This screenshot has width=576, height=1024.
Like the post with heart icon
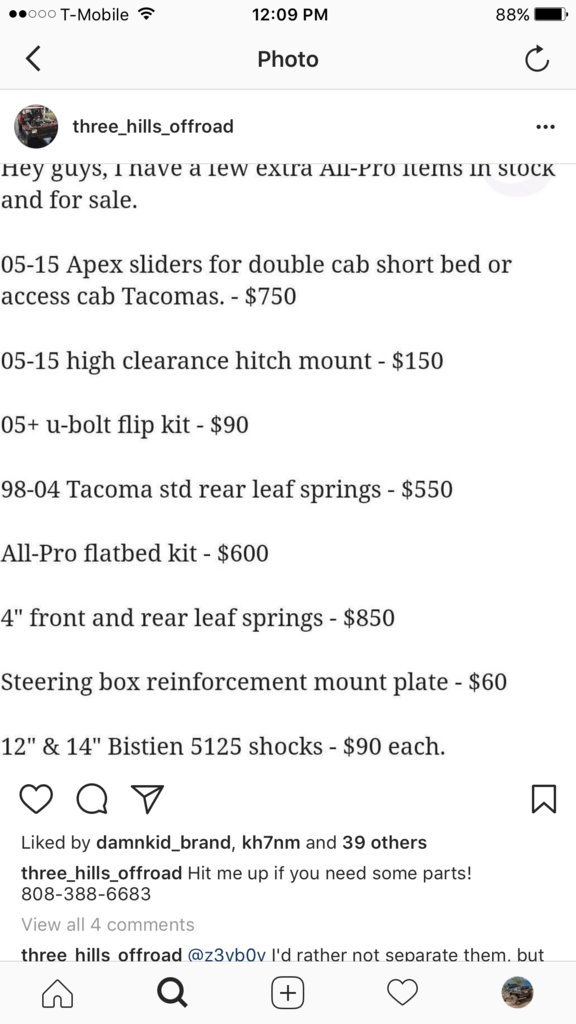click(x=36, y=799)
